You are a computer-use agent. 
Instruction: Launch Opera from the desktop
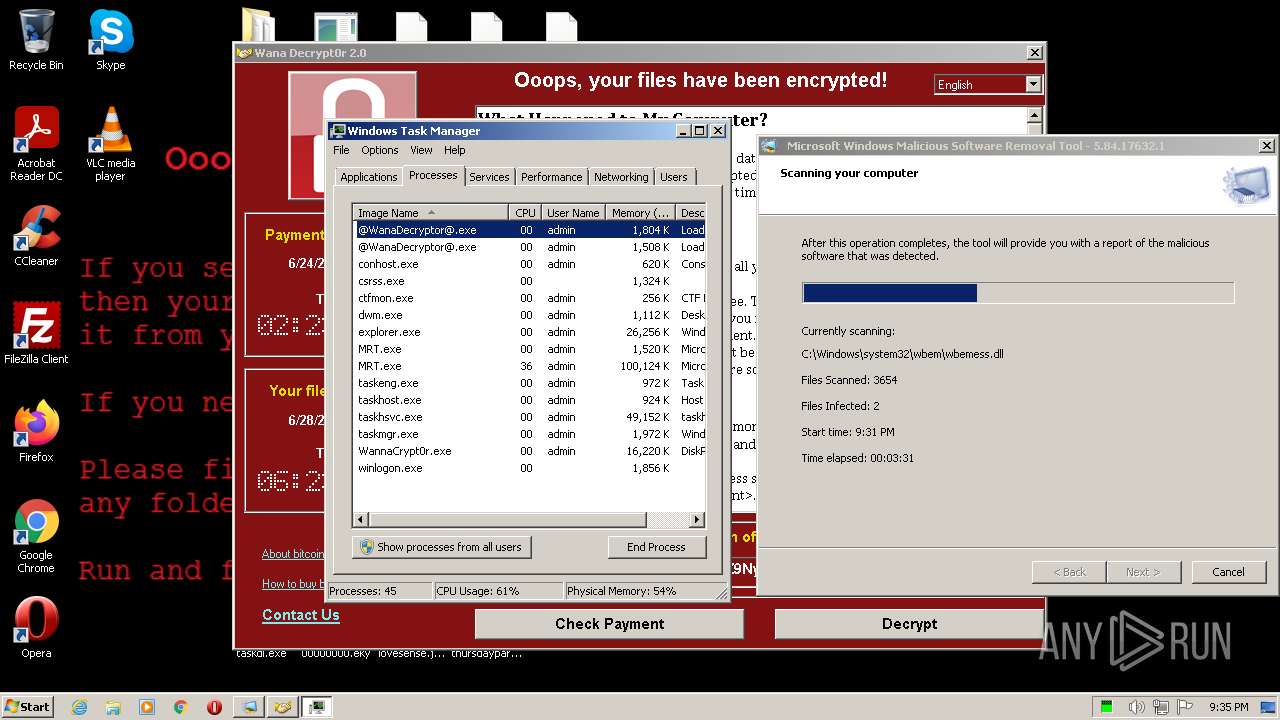36,628
